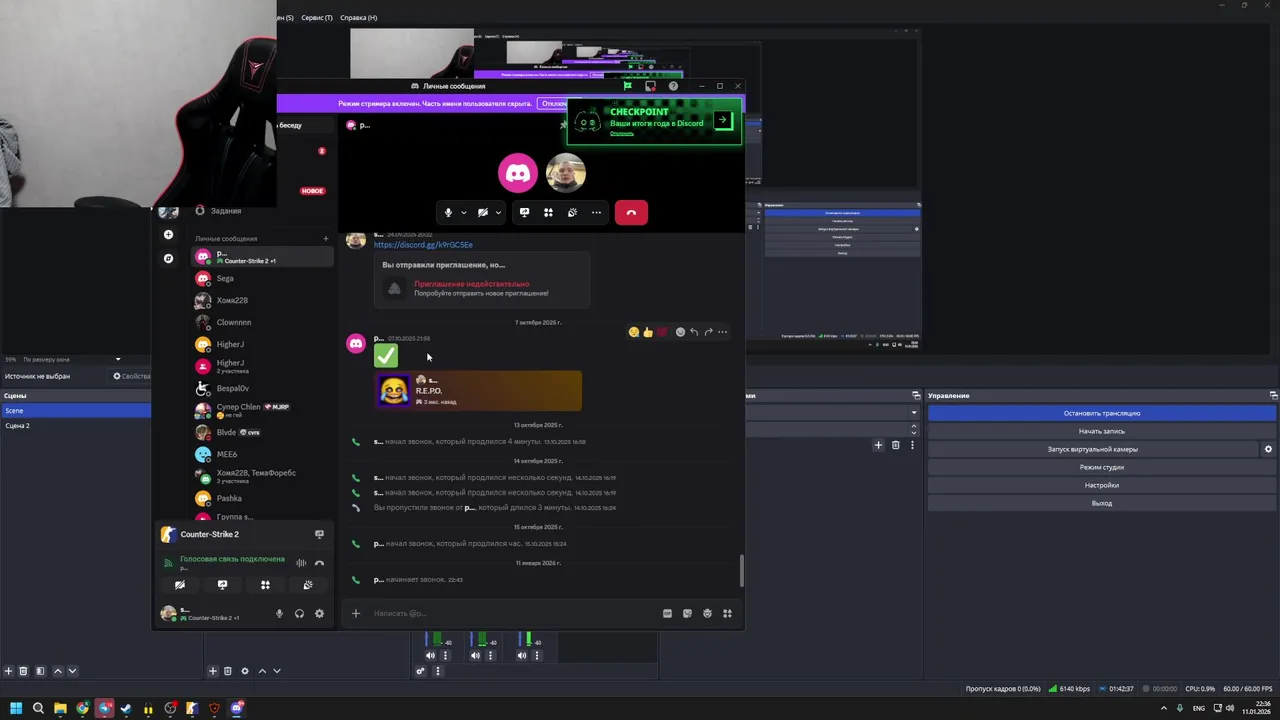Open sticker picker in message box

687,613
